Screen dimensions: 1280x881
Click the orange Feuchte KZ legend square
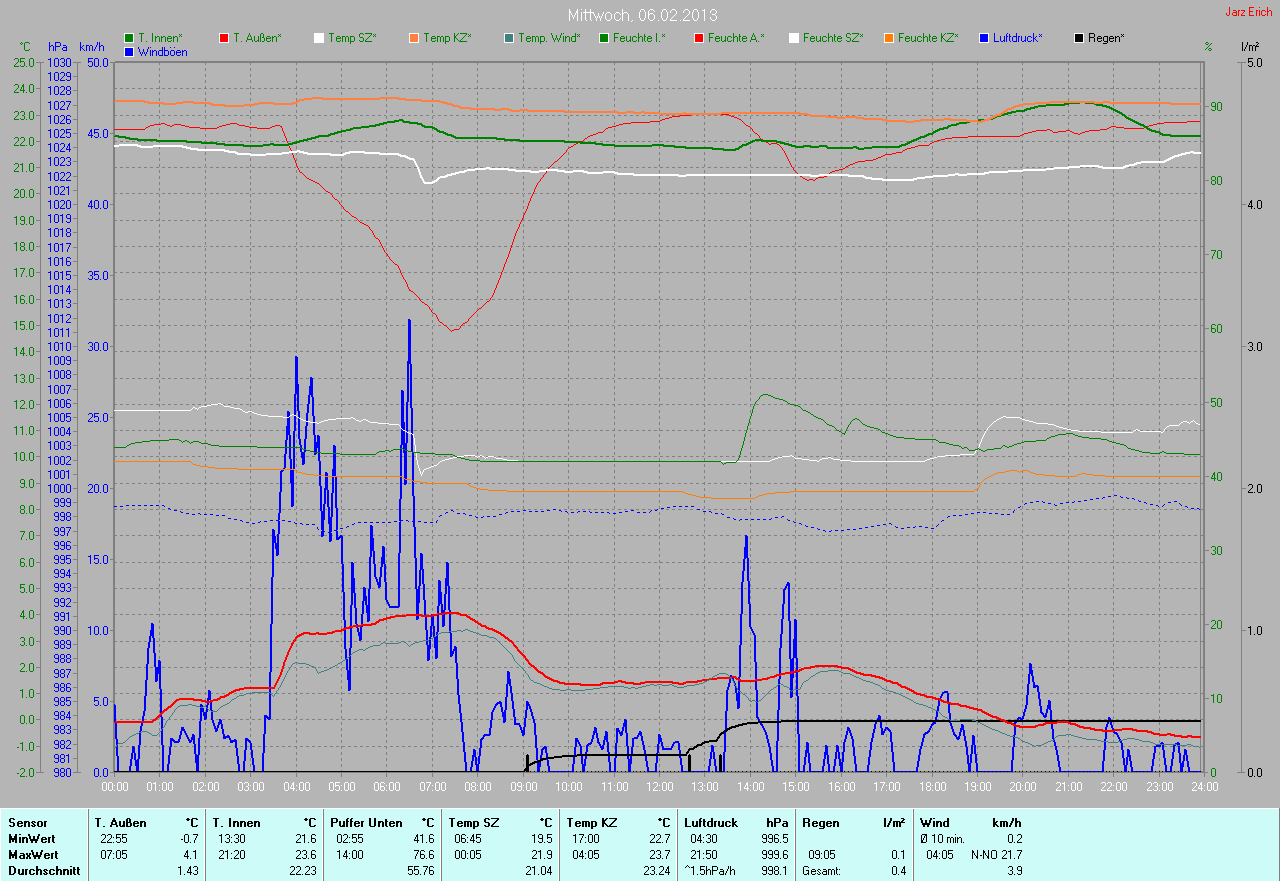[889, 38]
